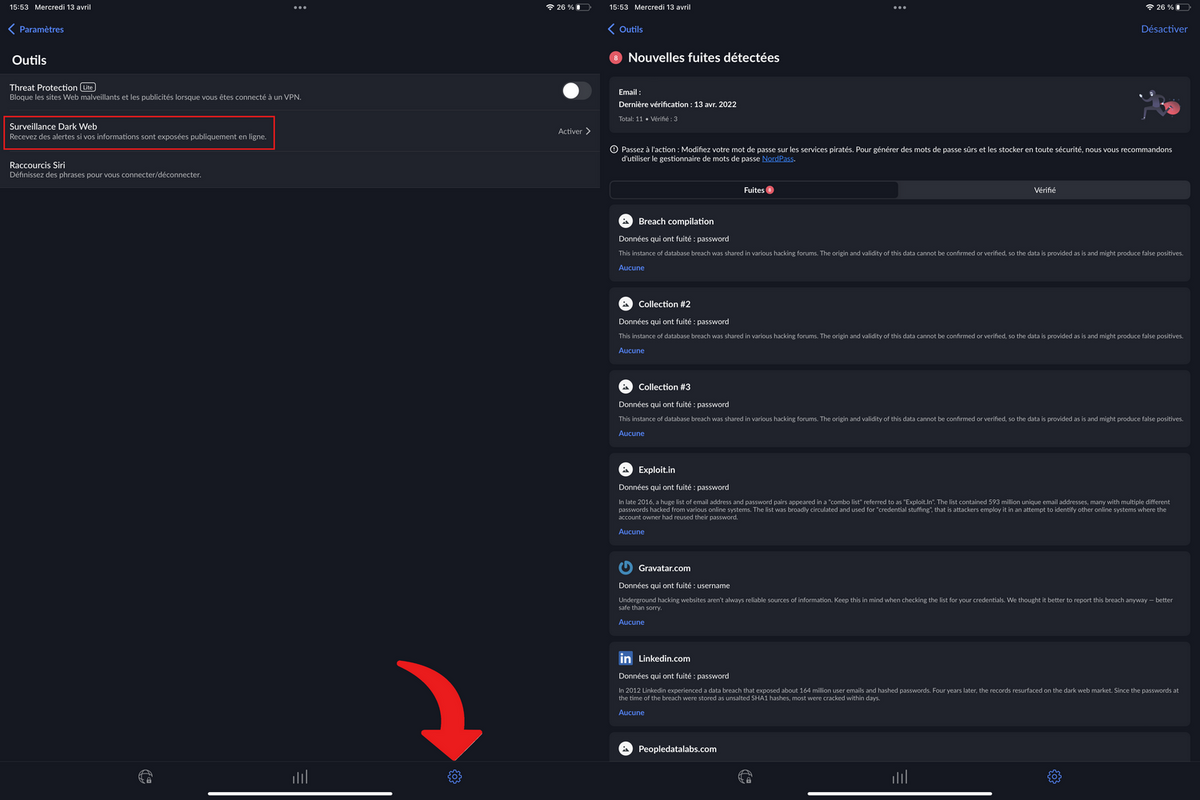Toggle the Threat Protection Lite switch

point(576,91)
